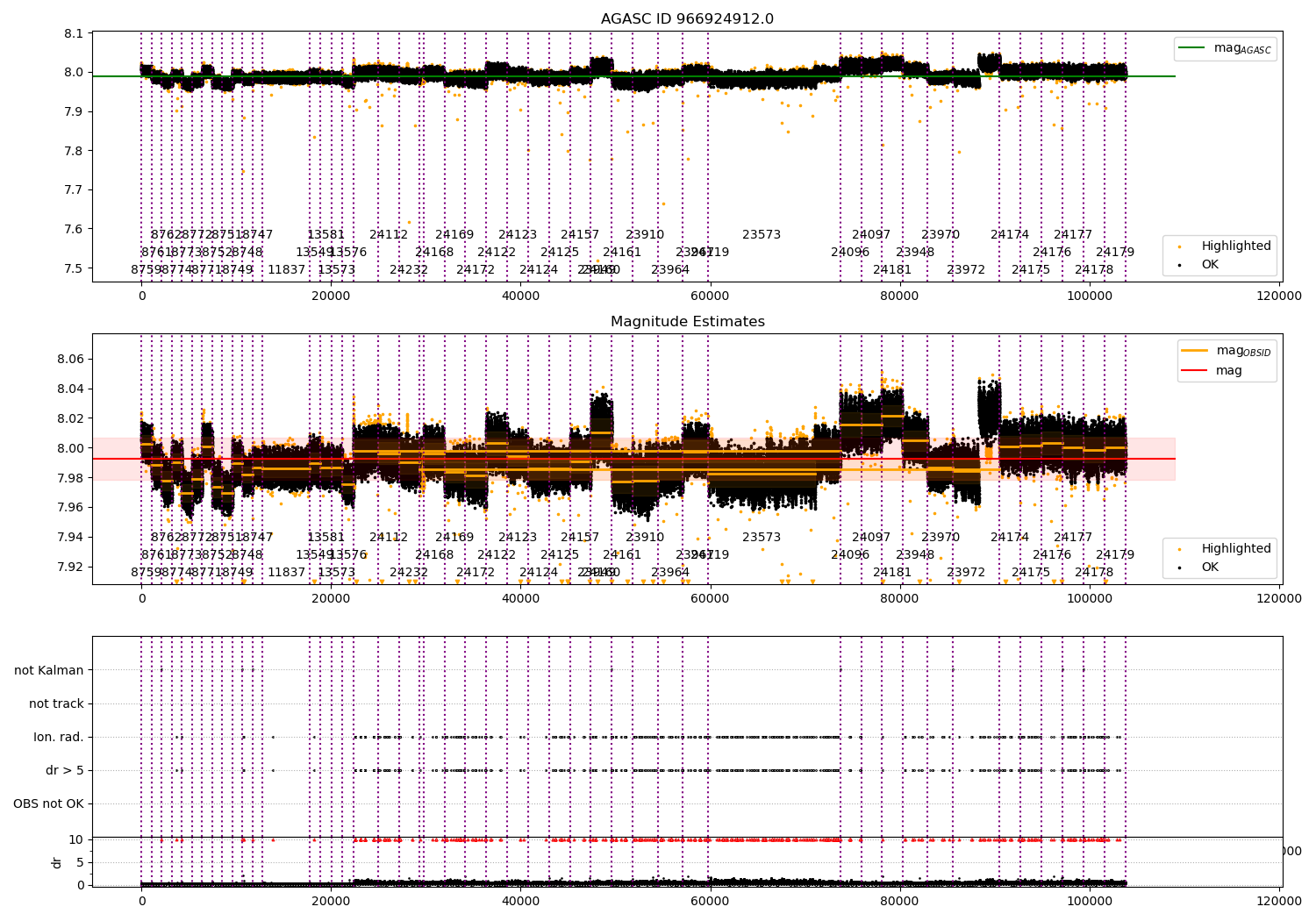Click obsid label 23964 in Magnitude Estimates plot
The height and width of the screenshot is (921, 1316).
pyautogui.click(x=670, y=573)
